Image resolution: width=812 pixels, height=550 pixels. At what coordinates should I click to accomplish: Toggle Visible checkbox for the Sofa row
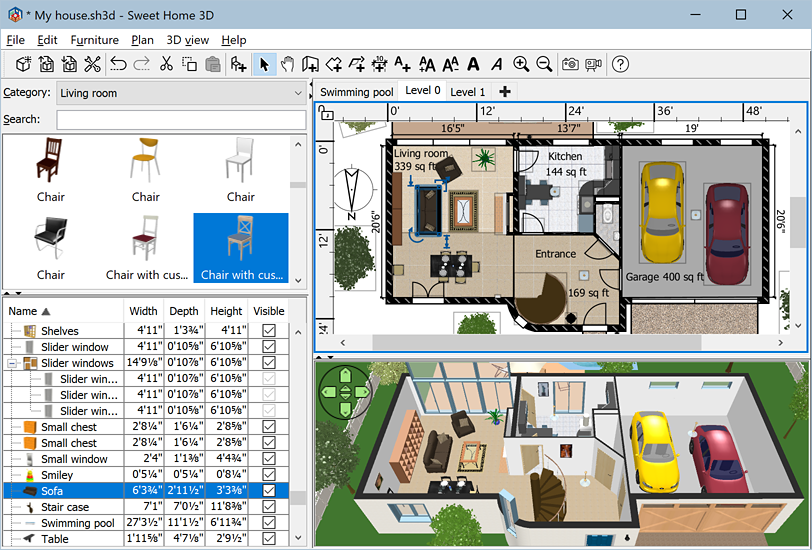coord(268,491)
